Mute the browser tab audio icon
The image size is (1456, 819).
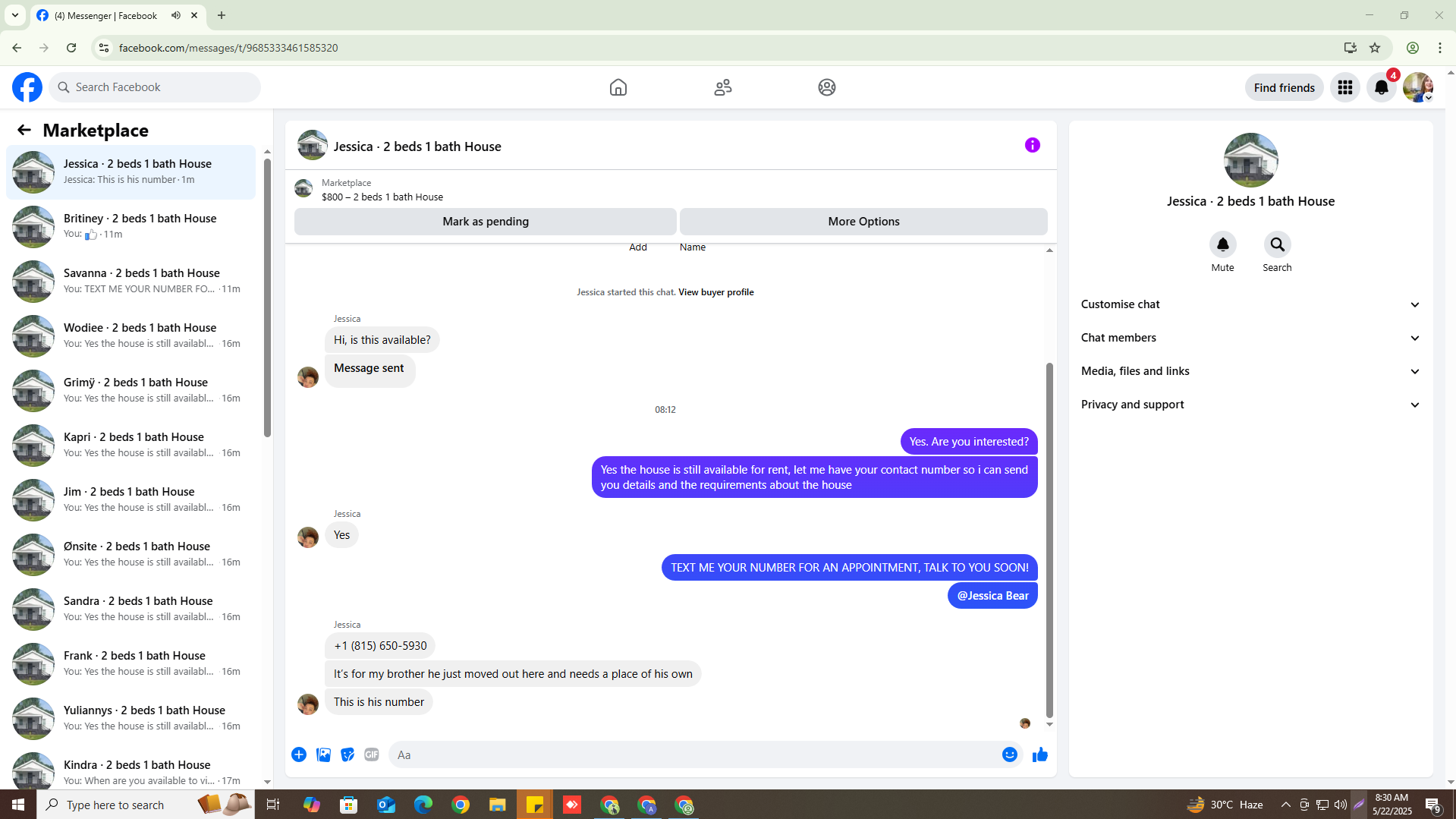176,15
